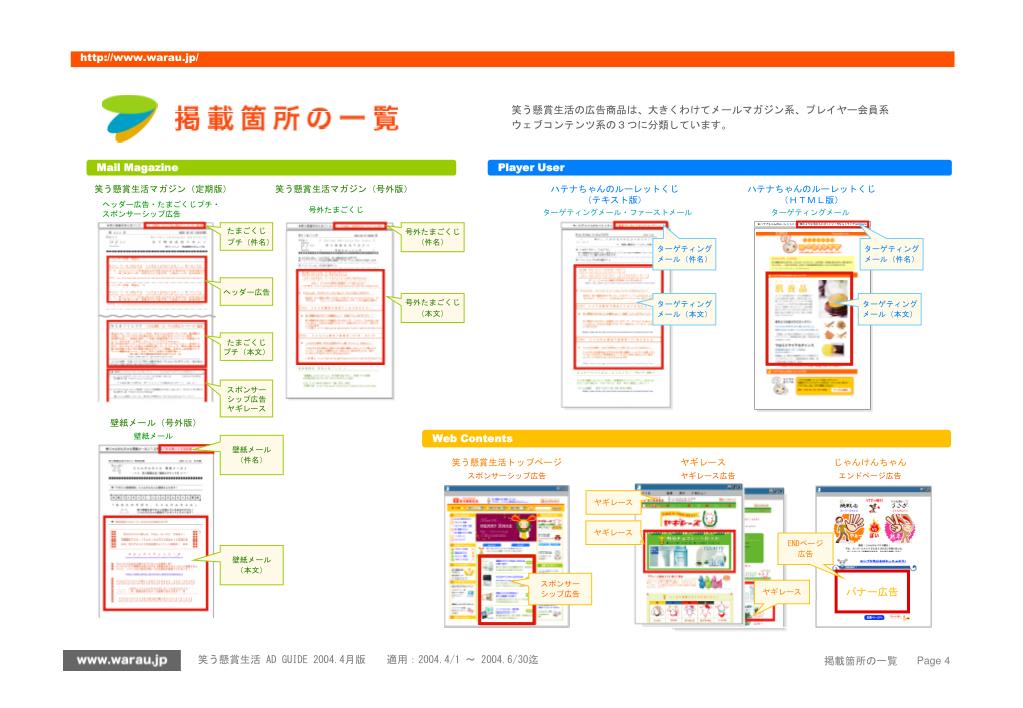The image size is (1023, 708).
Task: Click the 号外たまごくじ(件名) callout label
Action: (x=432, y=237)
